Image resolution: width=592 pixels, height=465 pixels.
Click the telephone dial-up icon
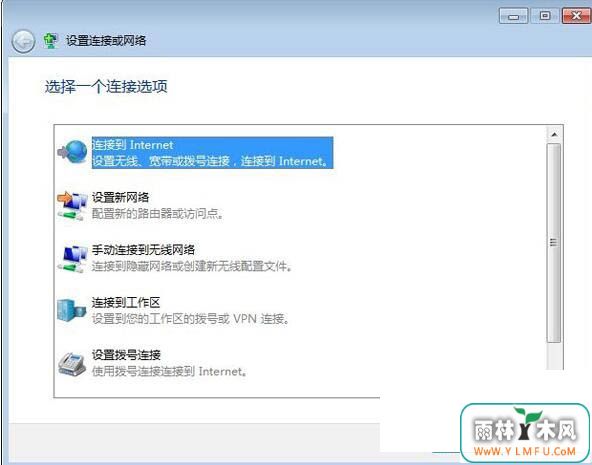tap(72, 363)
